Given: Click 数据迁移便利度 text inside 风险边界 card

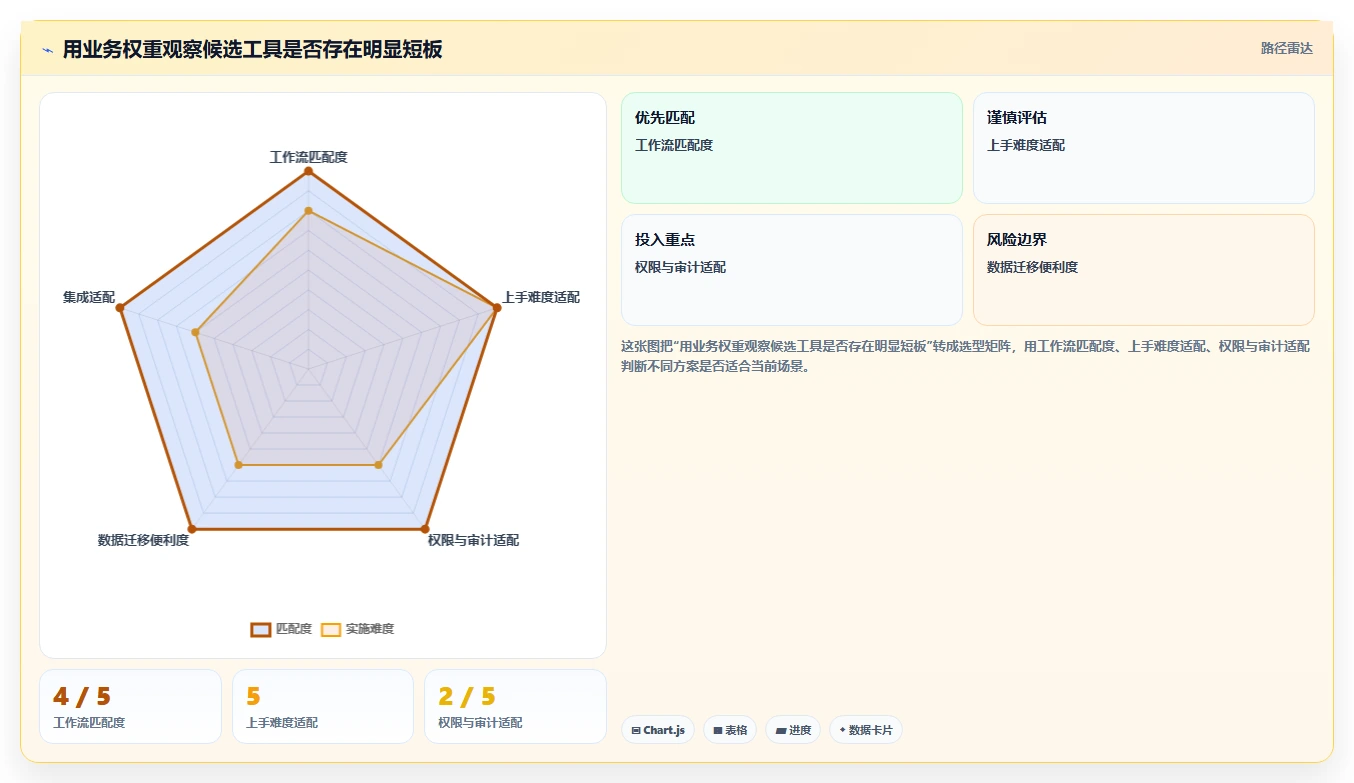Looking at the screenshot, I should point(1032,267).
